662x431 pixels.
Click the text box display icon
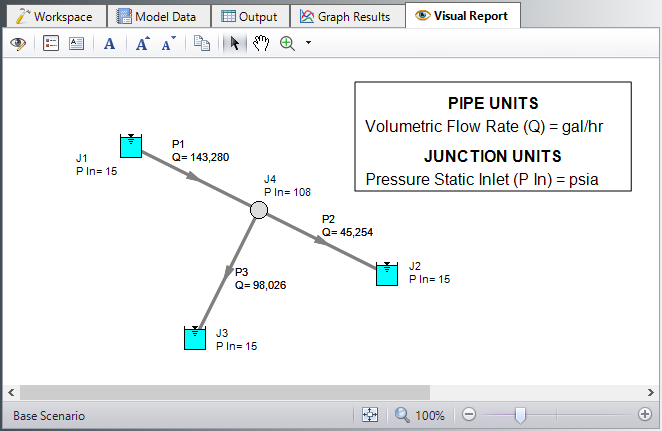[x=76, y=44]
